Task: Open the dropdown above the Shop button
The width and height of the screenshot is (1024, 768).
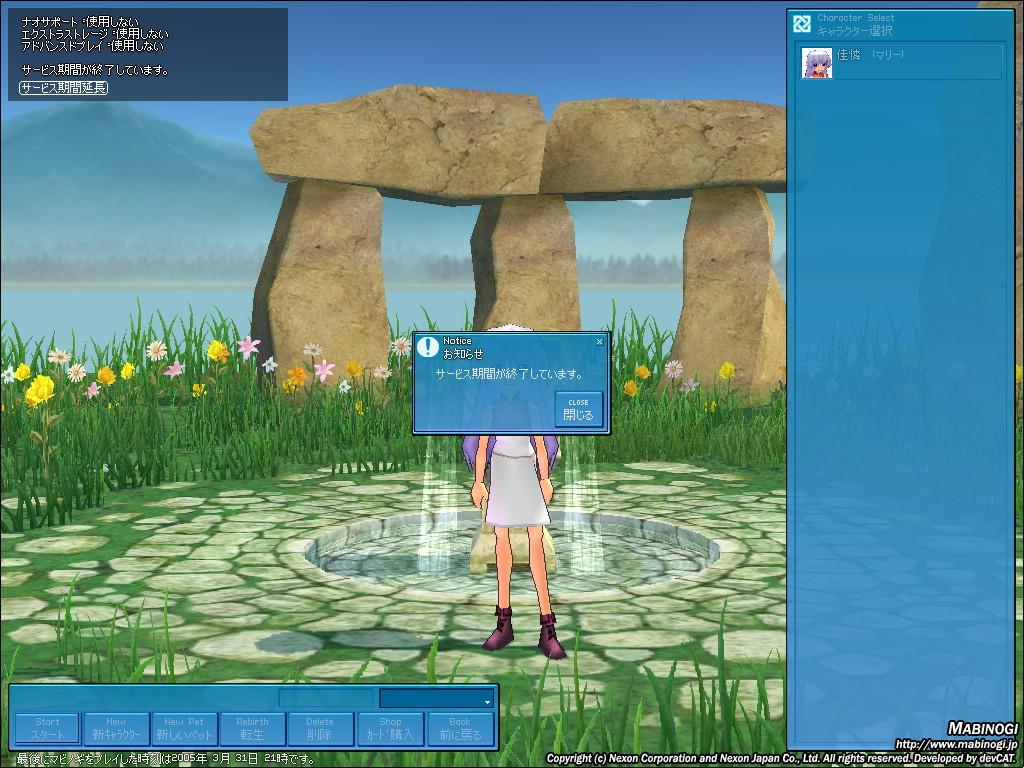Action: tap(436, 698)
